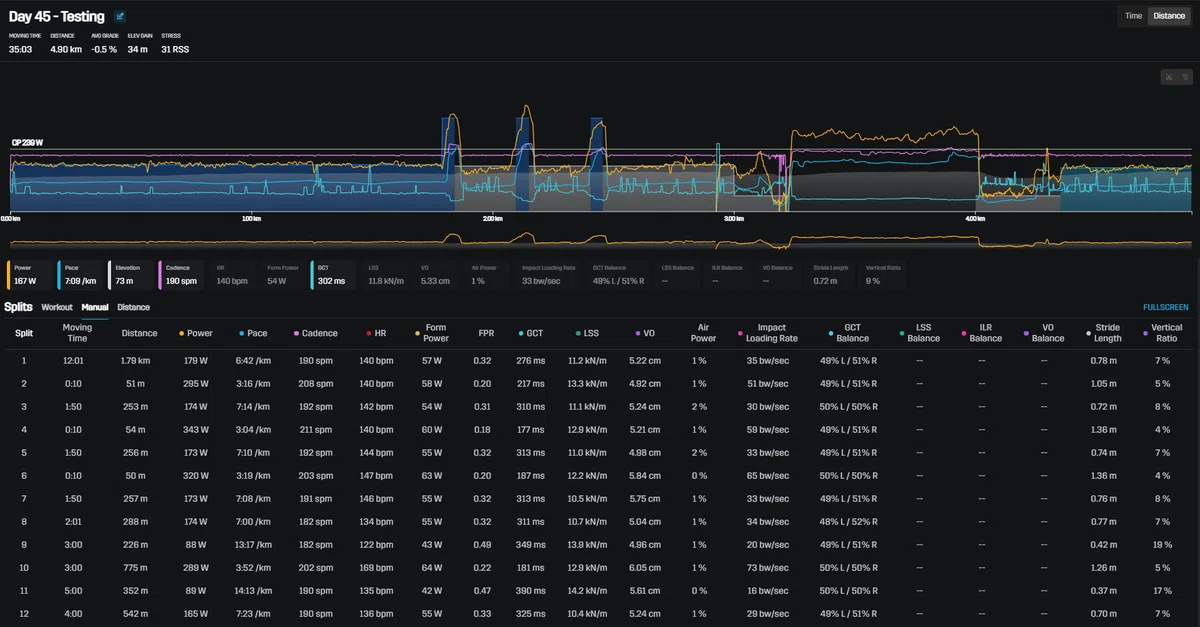This screenshot has width=1200, height=627.
Task: Enable the Impact Loading Rate chip
Action: coord(548,275)
